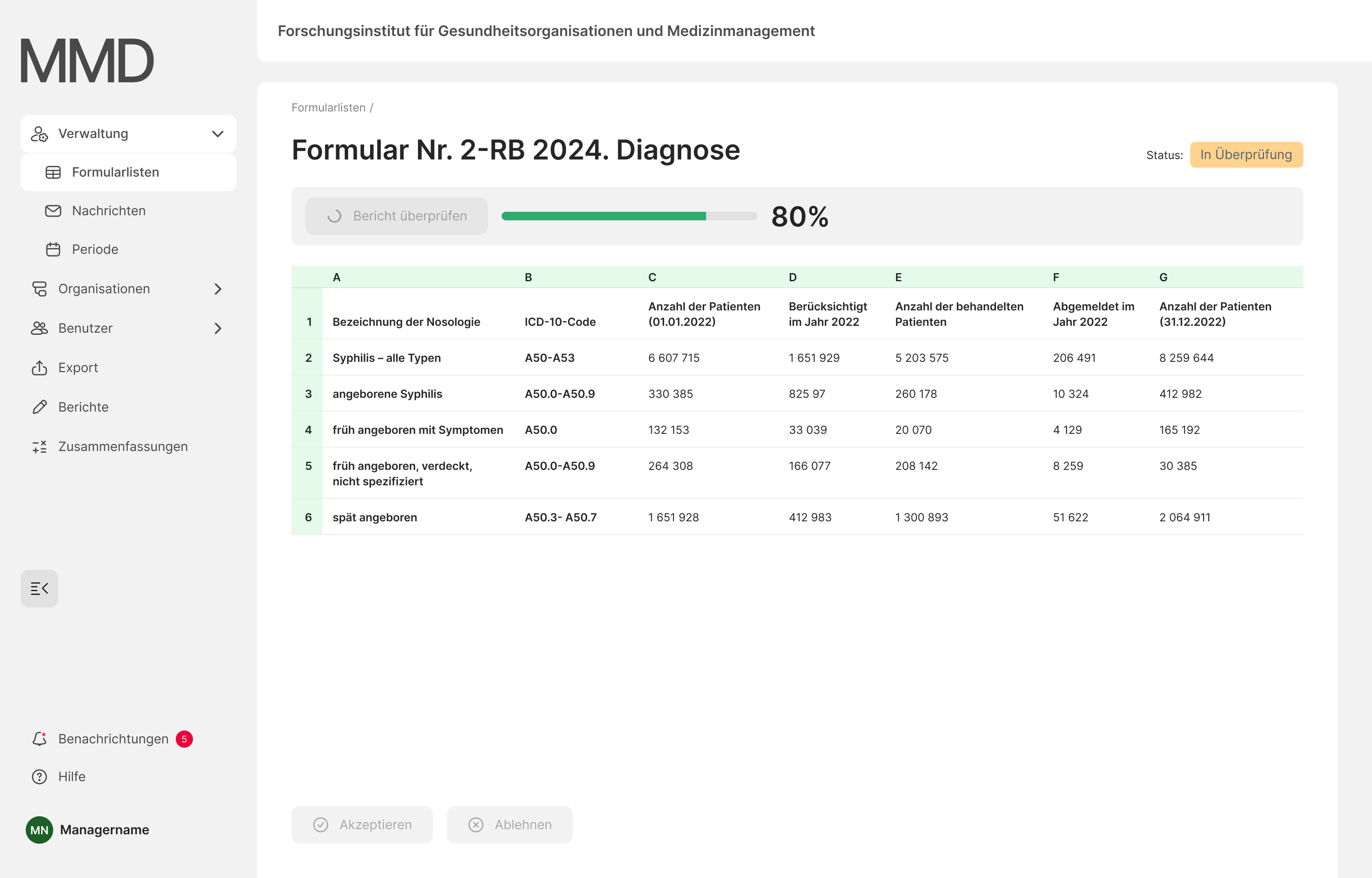Select the Syphilis – alle Typen row cell
This screenshot has width=1372, height=878.
(x=386, y=358)
